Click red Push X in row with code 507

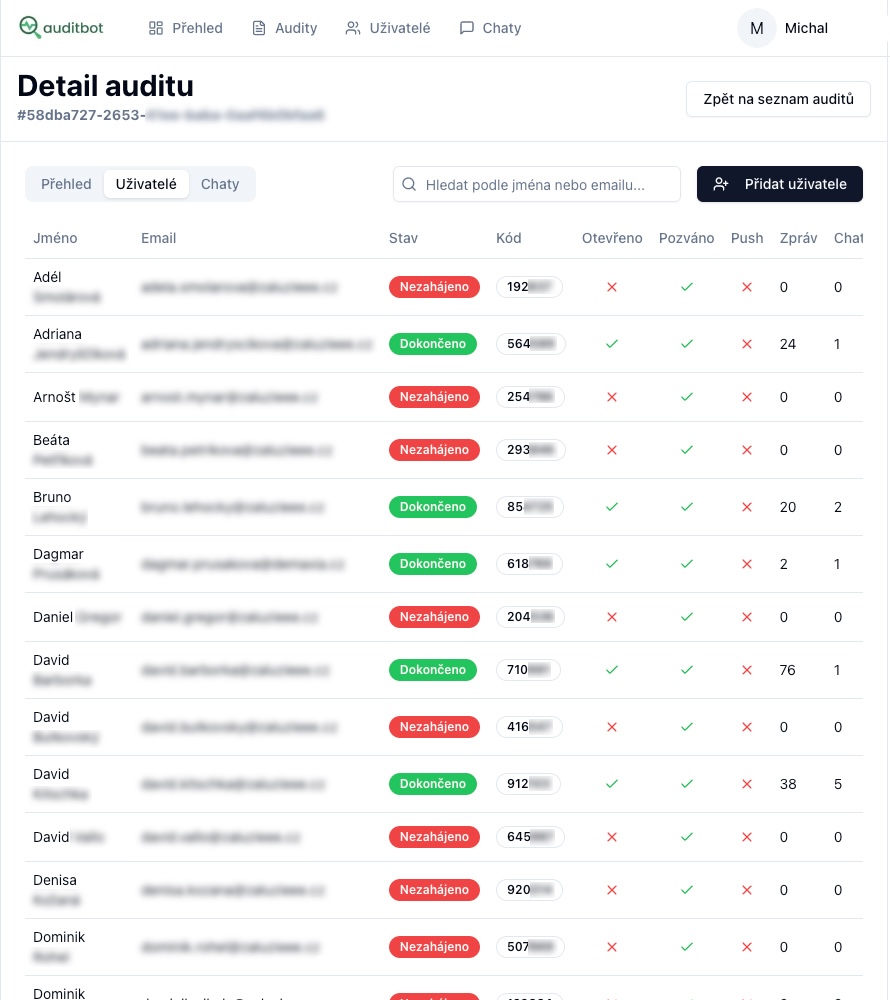click(747, 946)
